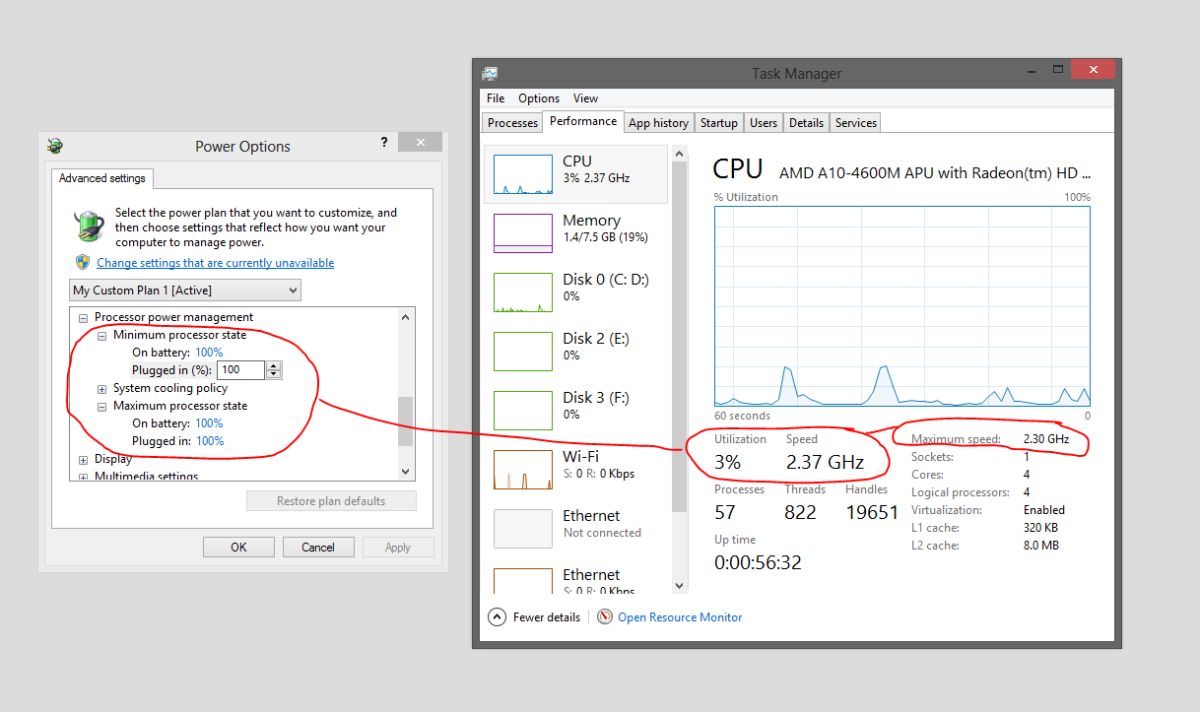Click the Threads count 822
The height and width of the screenshot is (712, 1200).
[x=800, y=512]
